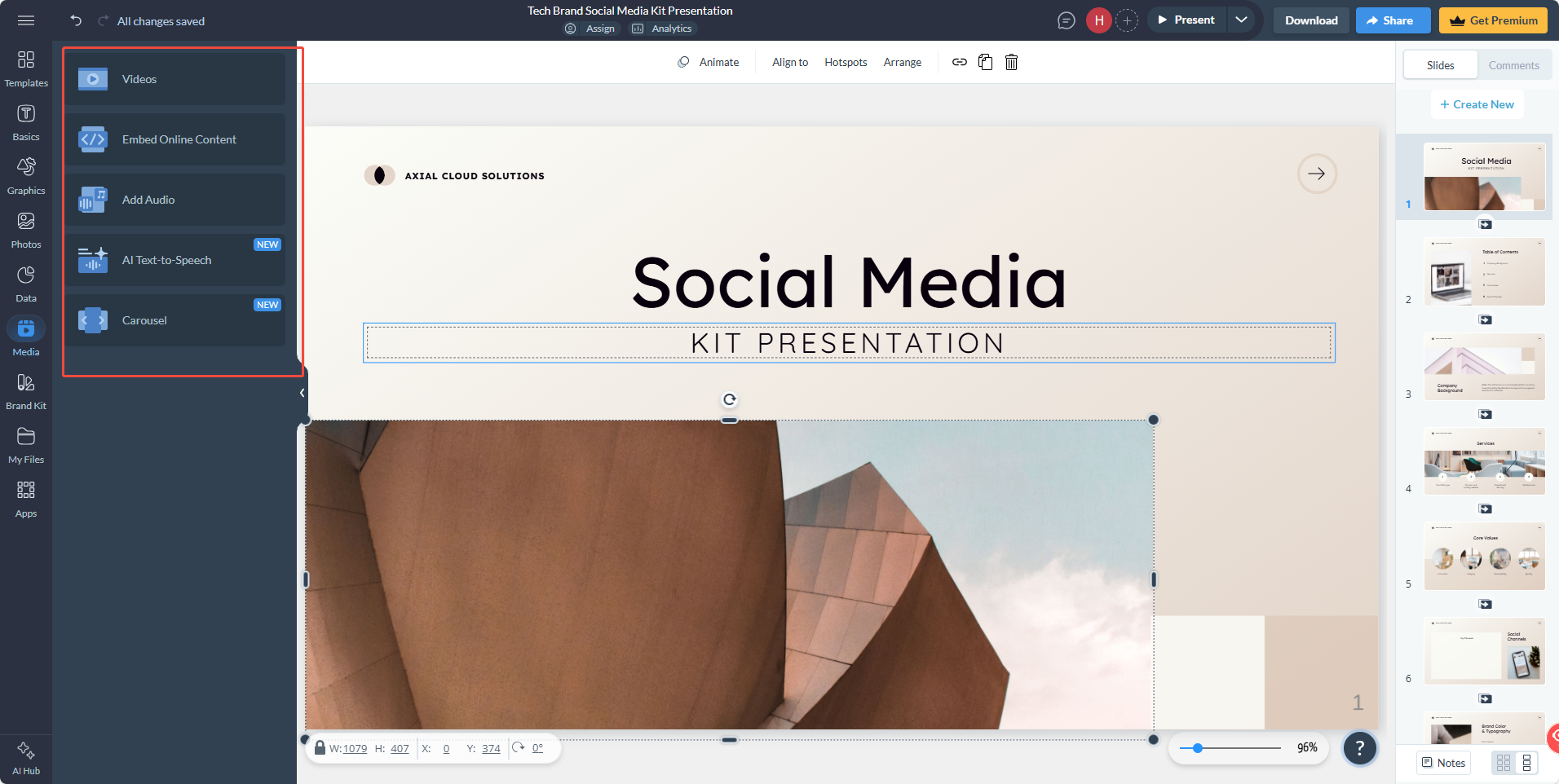Screen dimensions: 1559x784
Task: Select slide 3 thumbnail
Action: tap(1483, 367)
